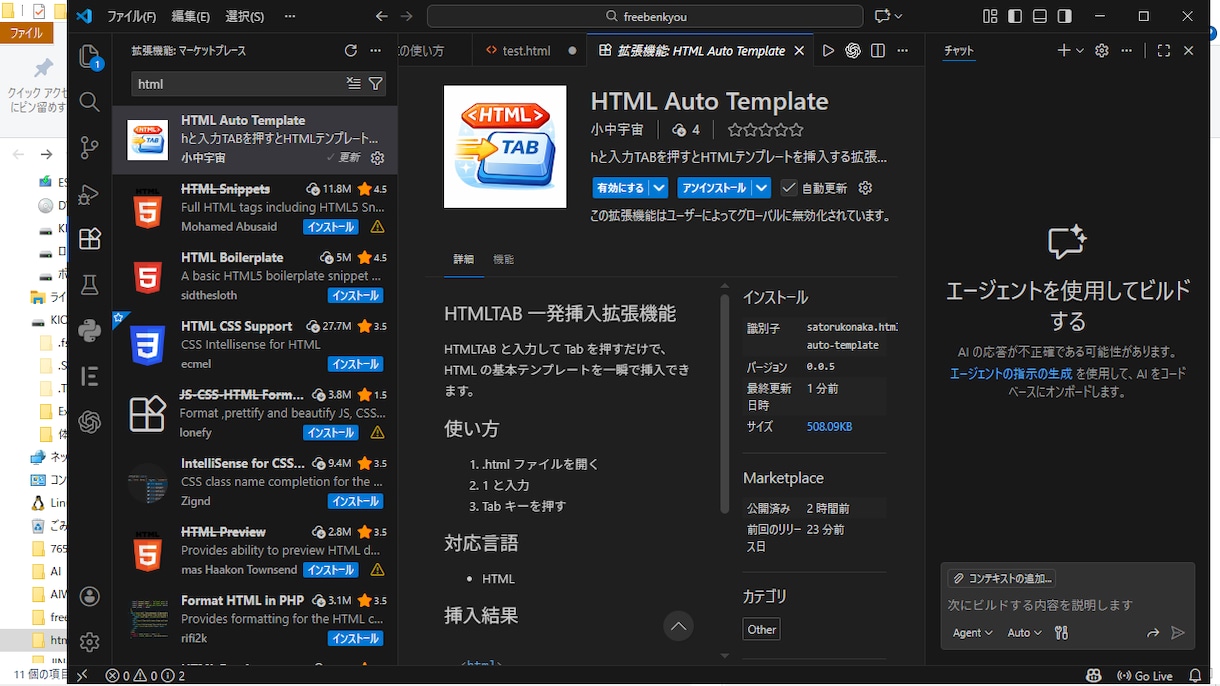Open the Auto model dropdown
This screenshot has width=1220, height=686.
1025,633
